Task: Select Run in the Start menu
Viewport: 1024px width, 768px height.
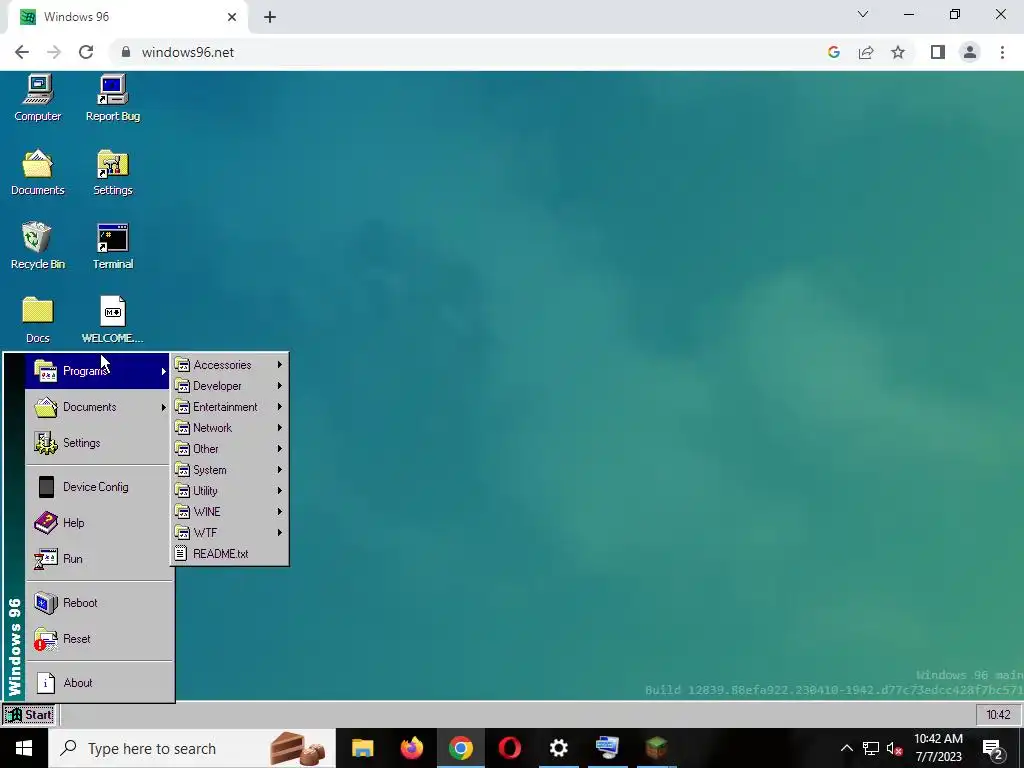Action: pos(97,558)
